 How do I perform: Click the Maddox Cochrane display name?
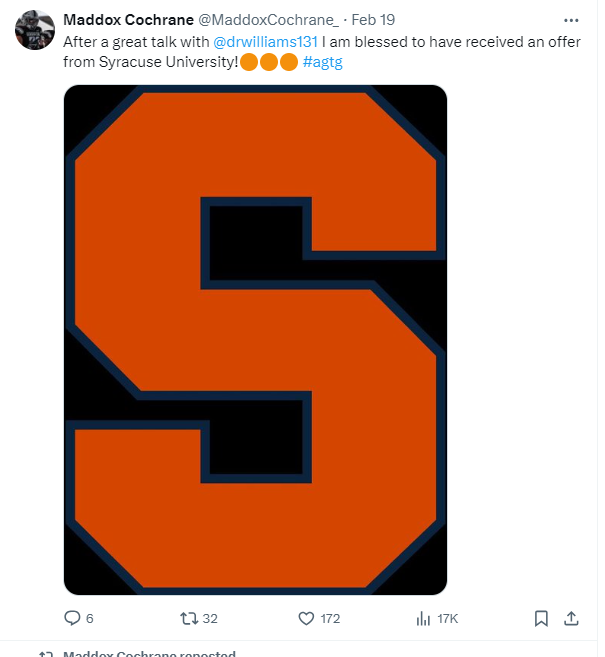128,20
